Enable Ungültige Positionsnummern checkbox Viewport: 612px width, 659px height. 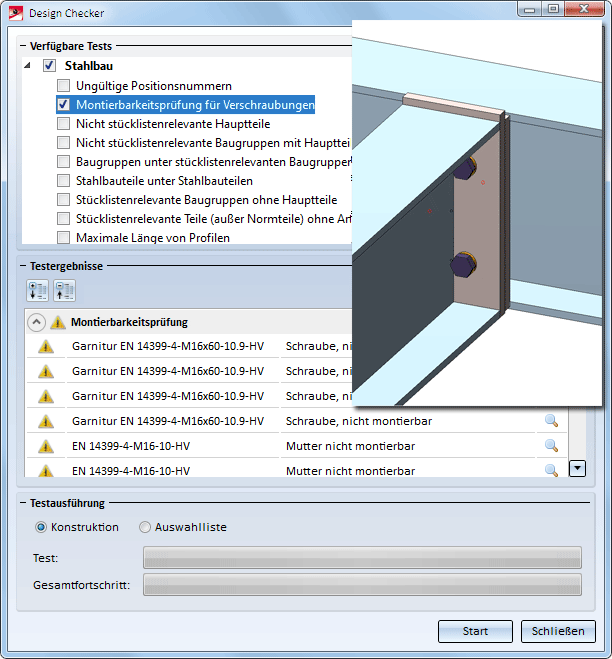63,86
